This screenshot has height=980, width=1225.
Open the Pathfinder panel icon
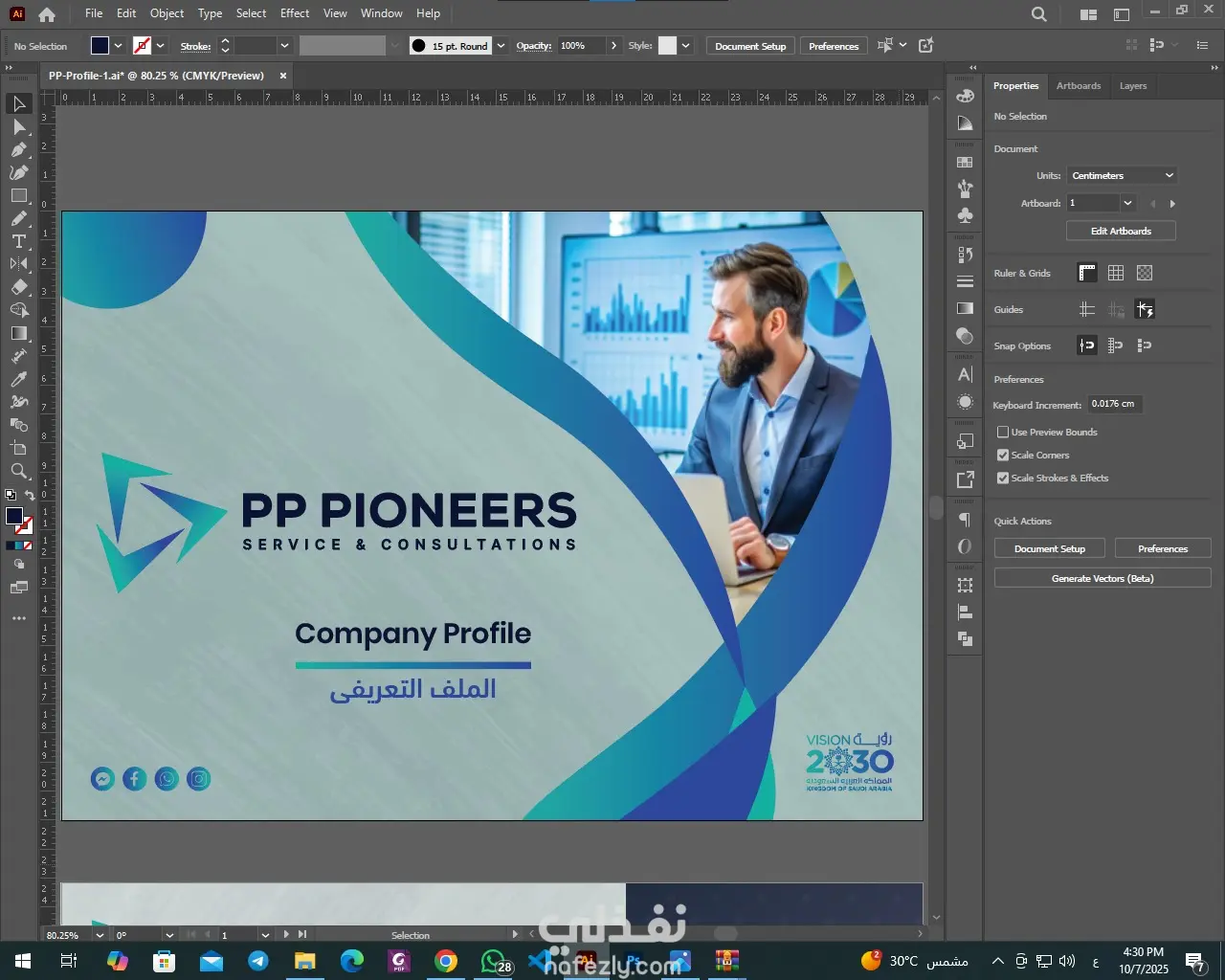pyautogui.click(x=965, y=639)
